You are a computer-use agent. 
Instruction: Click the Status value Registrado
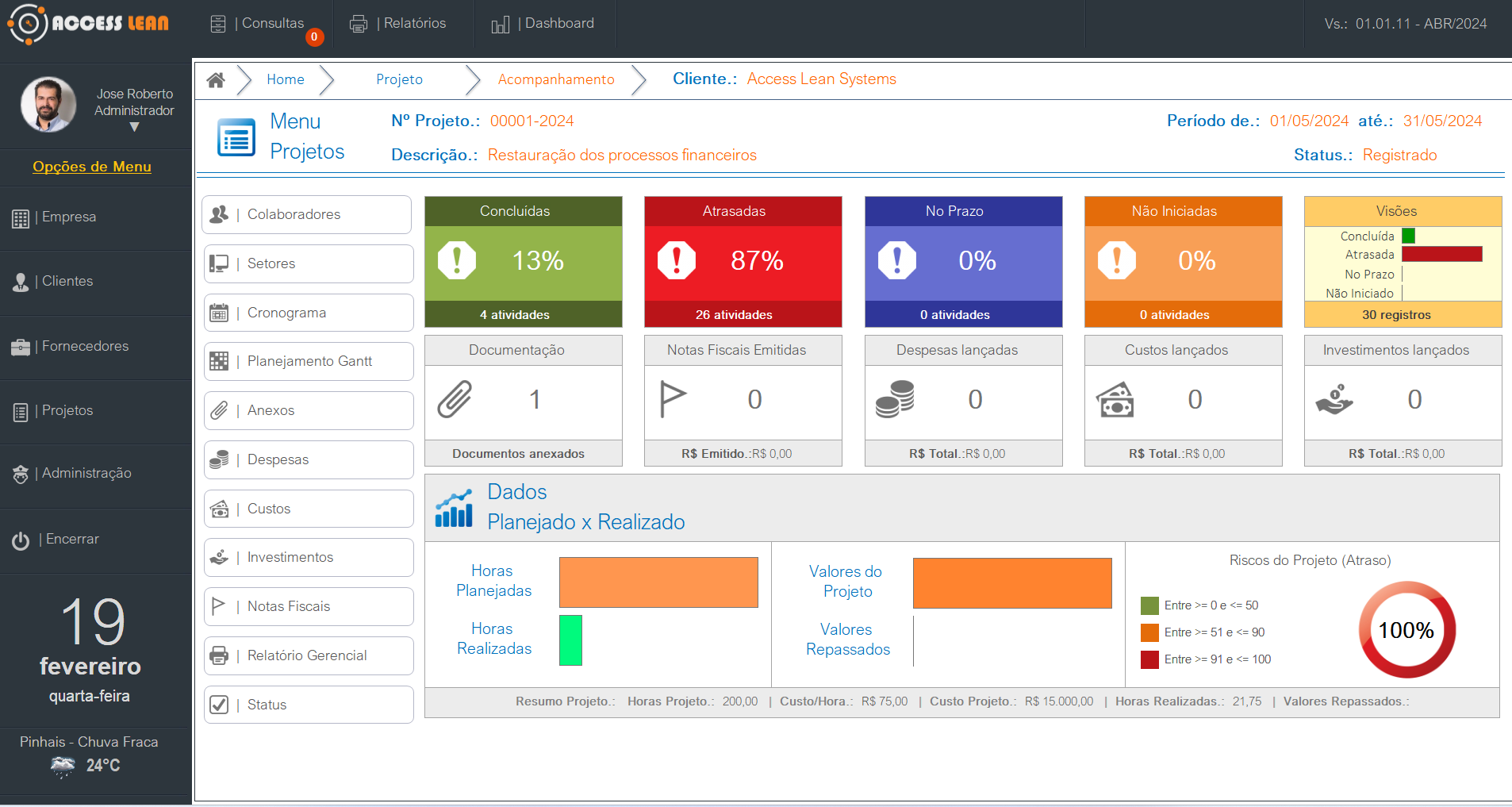pyautogui.click(x=1399, y=156)
